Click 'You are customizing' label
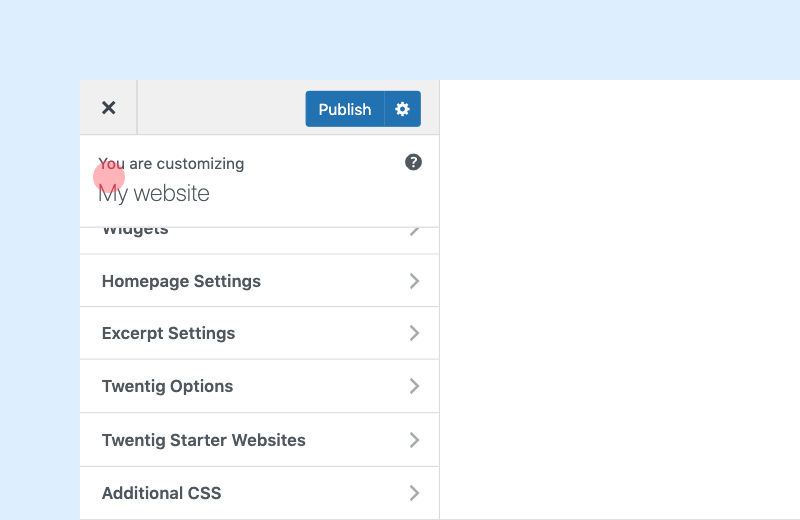Viewport: 800px width, 520px height. tap(171, 164)
